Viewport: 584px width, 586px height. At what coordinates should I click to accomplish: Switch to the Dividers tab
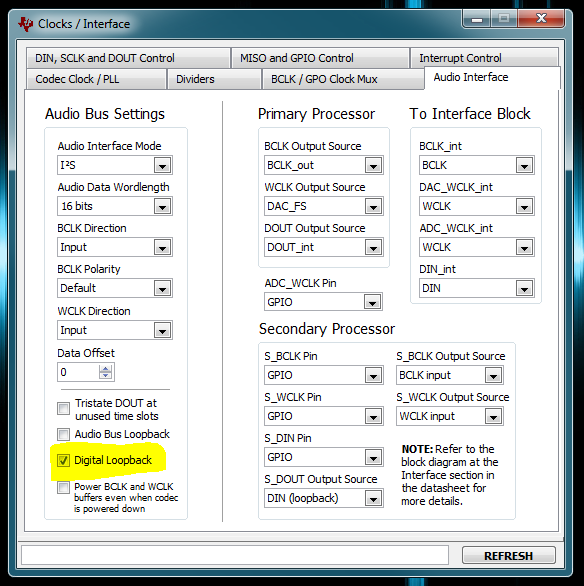214,79
